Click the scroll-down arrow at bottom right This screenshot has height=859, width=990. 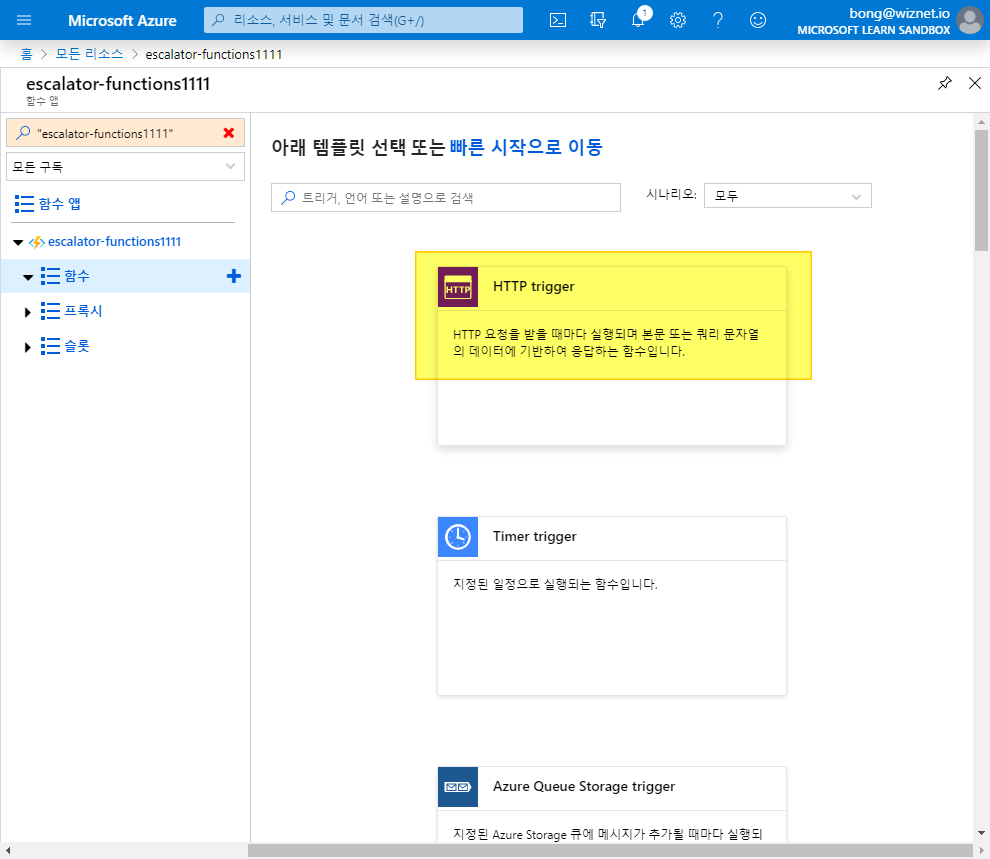pos(981,833)
